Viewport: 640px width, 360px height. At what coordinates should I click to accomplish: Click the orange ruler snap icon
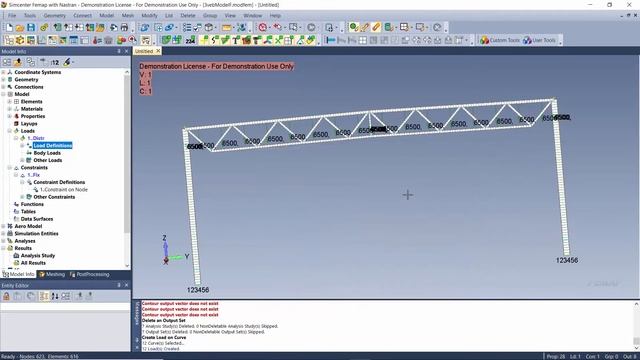[376, 28]
